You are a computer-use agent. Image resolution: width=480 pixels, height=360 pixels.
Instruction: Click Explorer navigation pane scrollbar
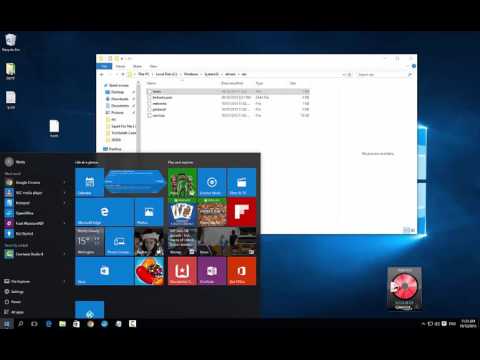click(x=139, y=117)
